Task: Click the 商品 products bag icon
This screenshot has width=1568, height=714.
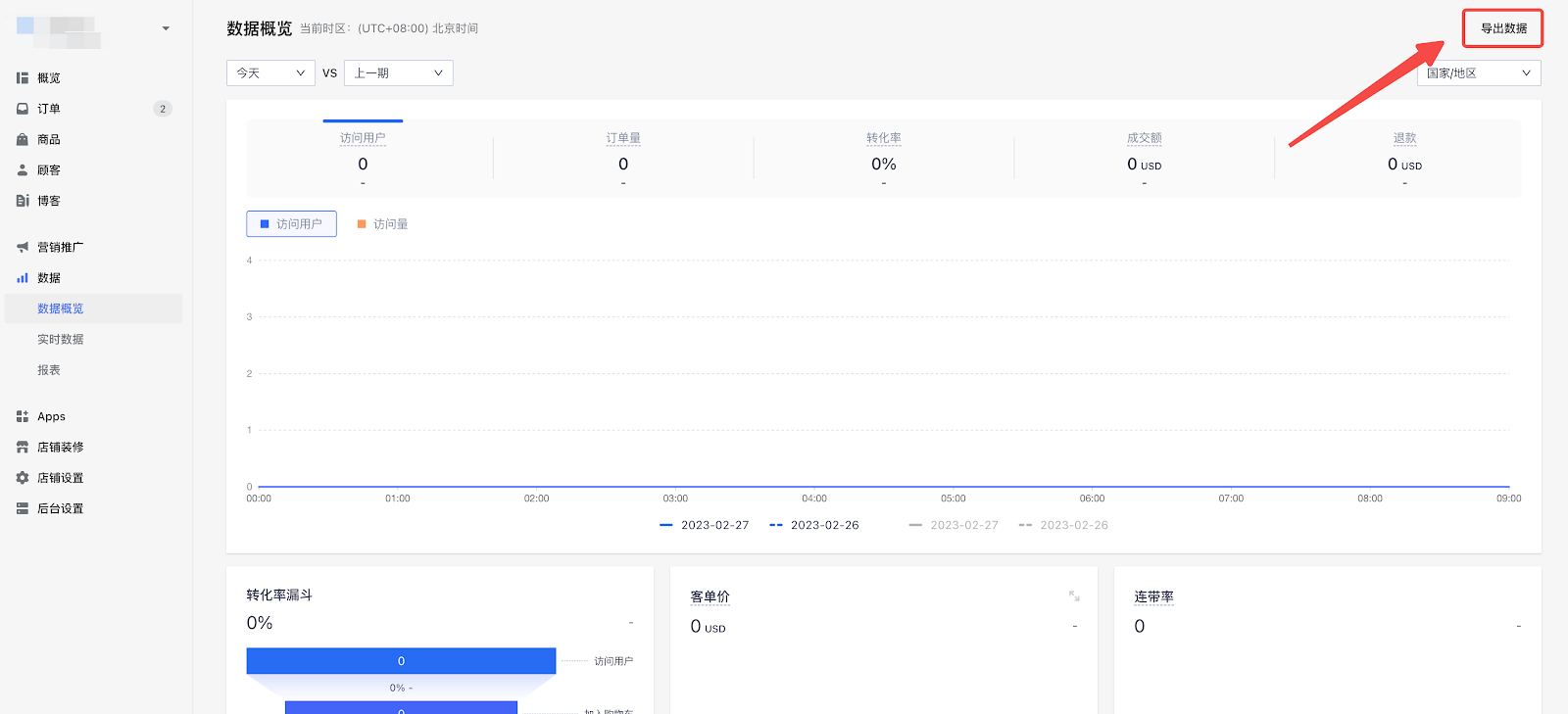Action: [22, 139]
